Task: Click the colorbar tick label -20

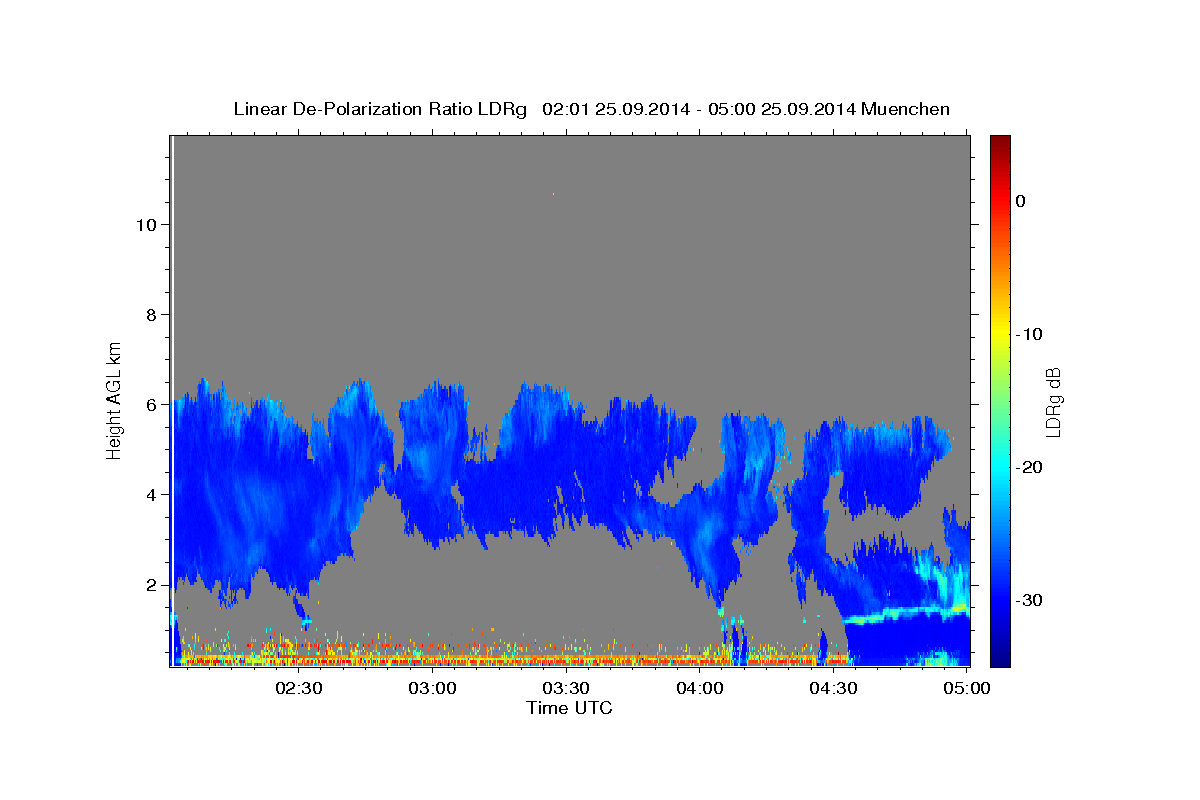Action: 1029,467
